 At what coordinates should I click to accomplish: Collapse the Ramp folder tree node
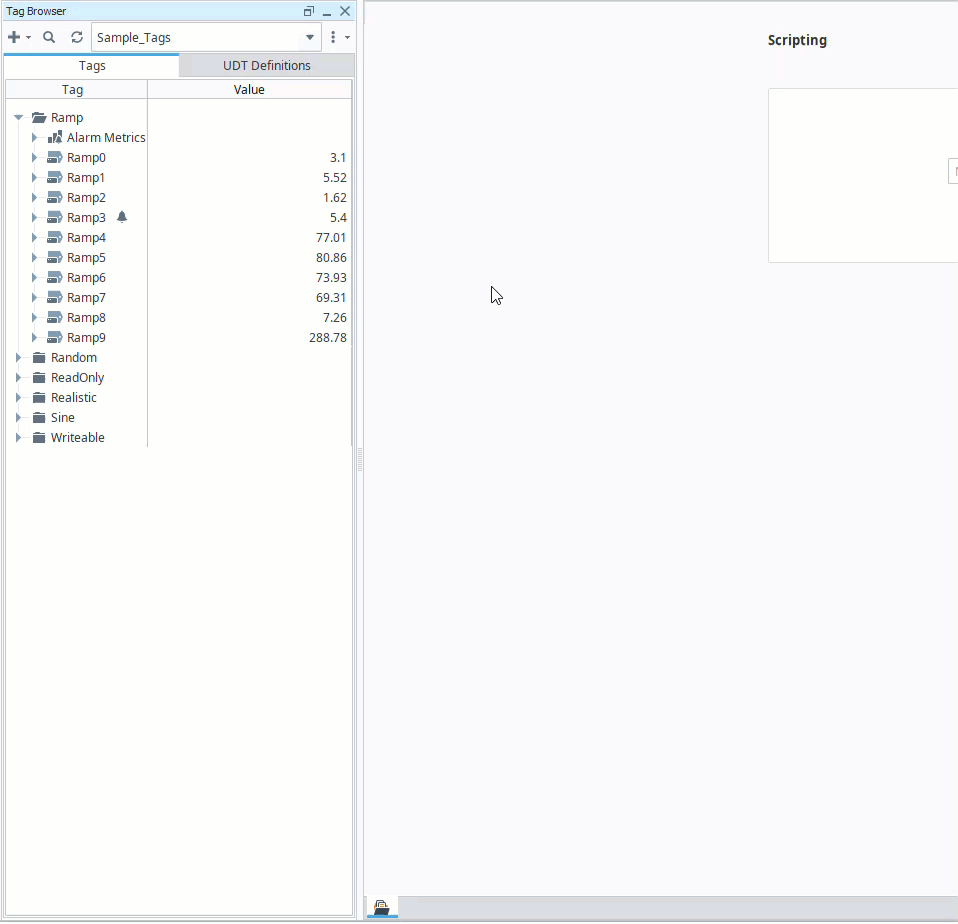(18, 117)
